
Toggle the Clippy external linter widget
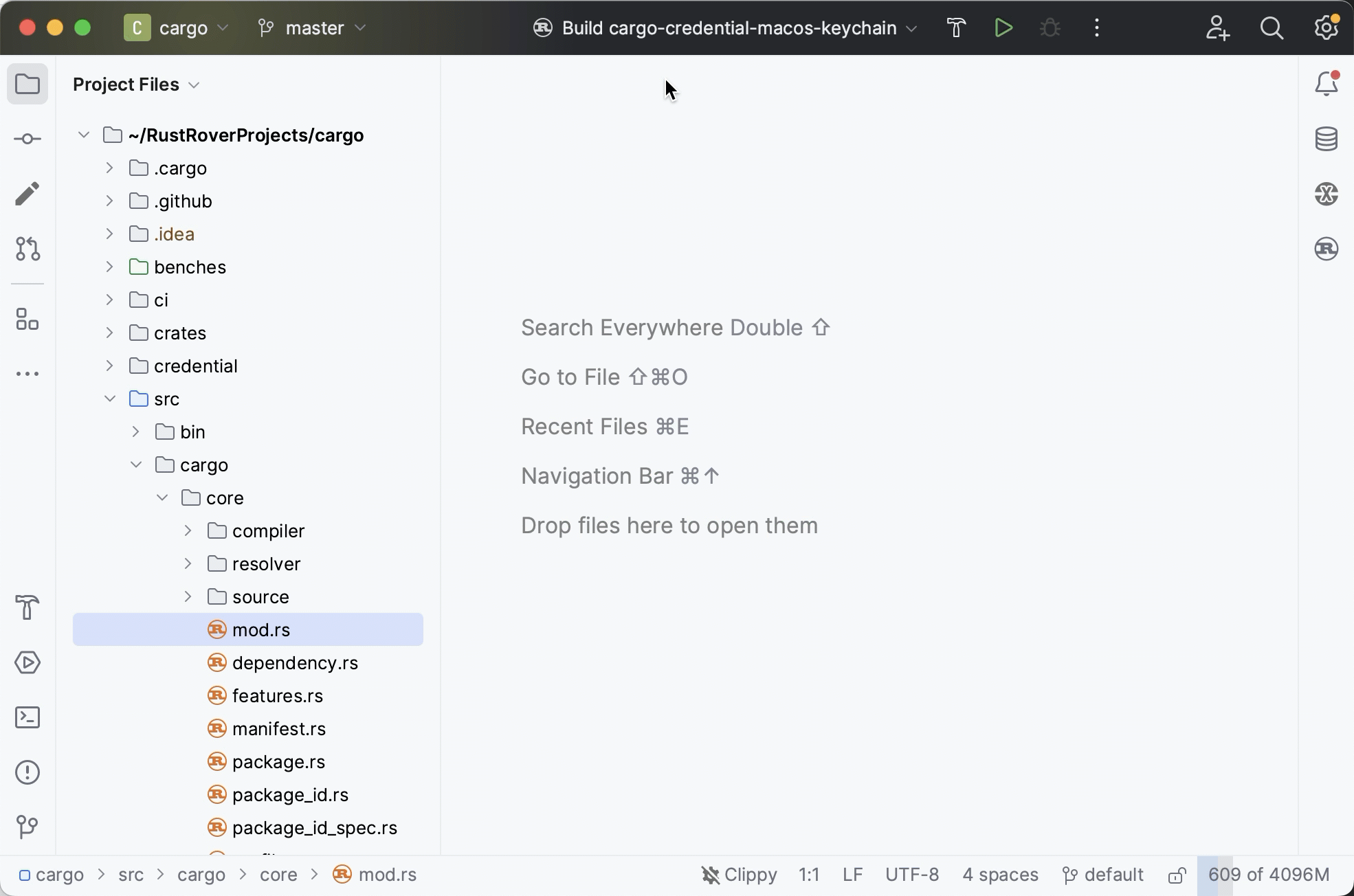(738, 875)
